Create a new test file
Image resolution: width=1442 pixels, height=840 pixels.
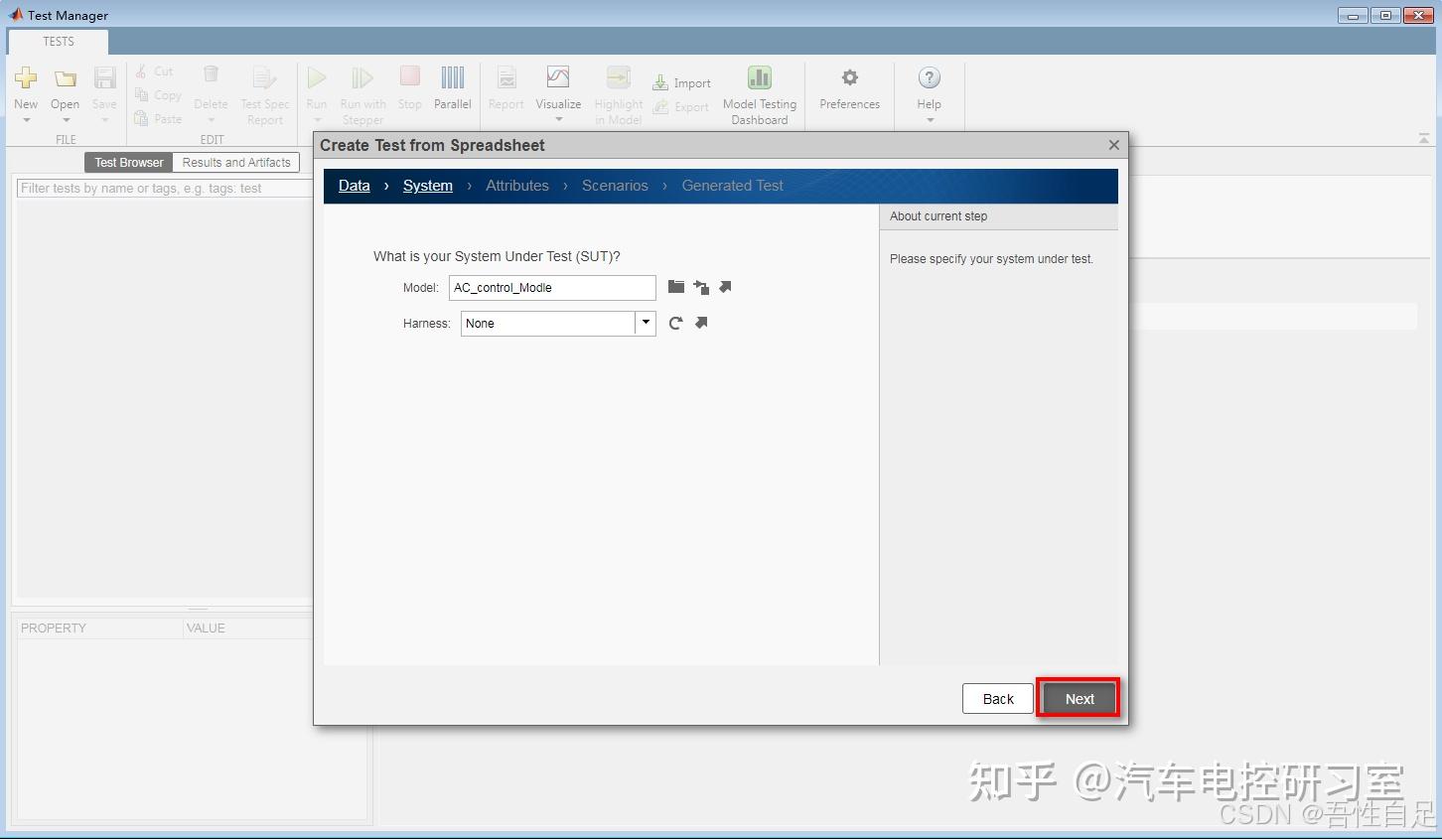click(26, 79)
